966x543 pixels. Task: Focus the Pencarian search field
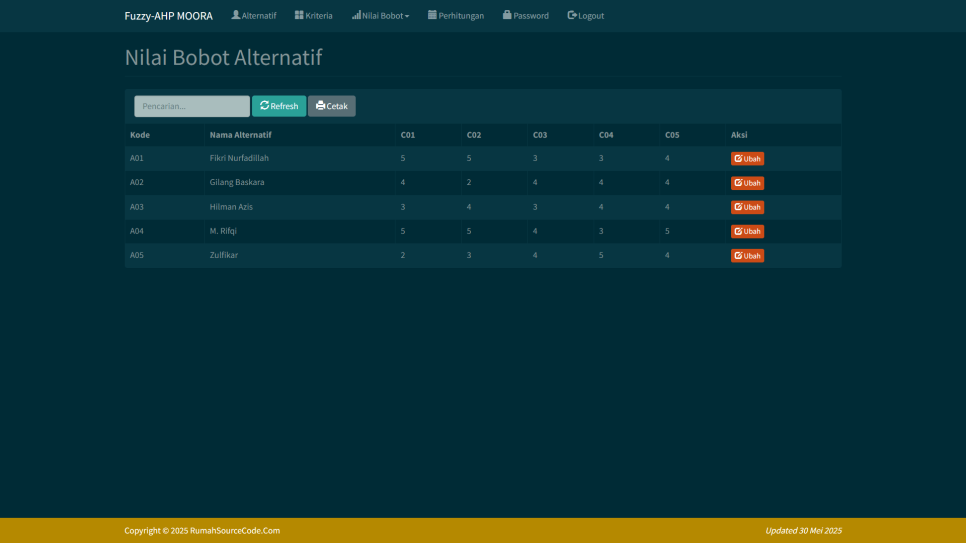pyautogui.click(x=192, y=106)
